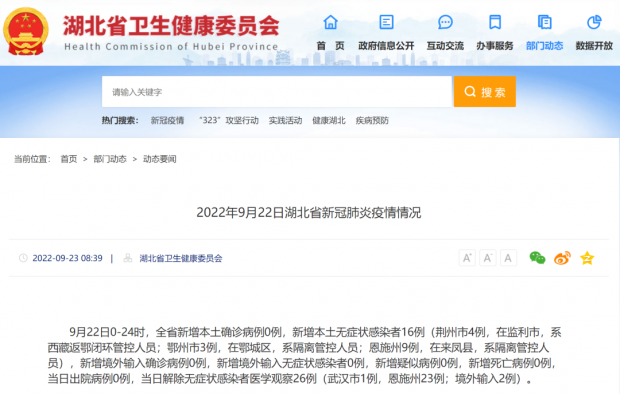Click the clock icon beside publish date
Viewport: 620px width, 394px height.
[23, 258]
